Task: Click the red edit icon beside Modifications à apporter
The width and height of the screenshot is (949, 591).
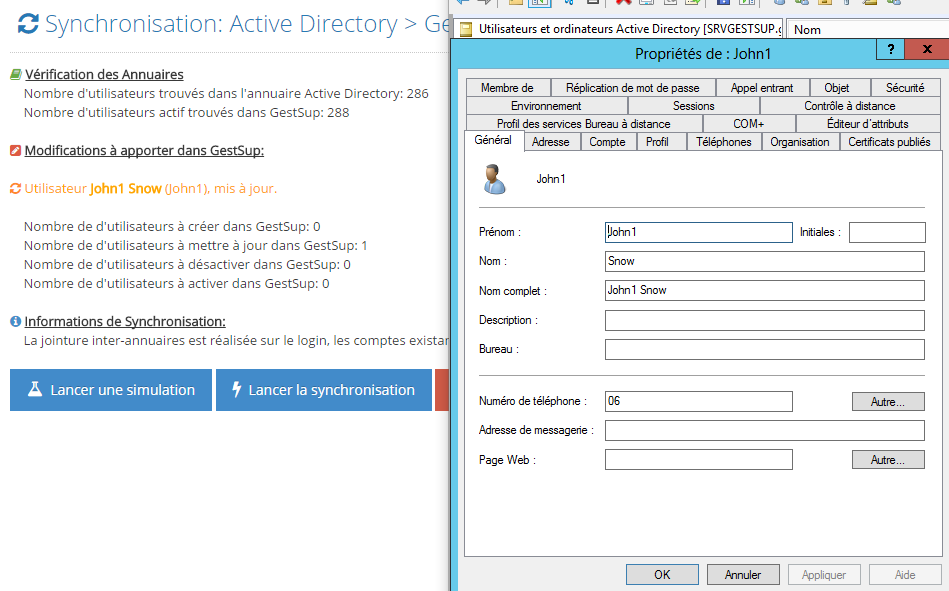Action: 16,150
